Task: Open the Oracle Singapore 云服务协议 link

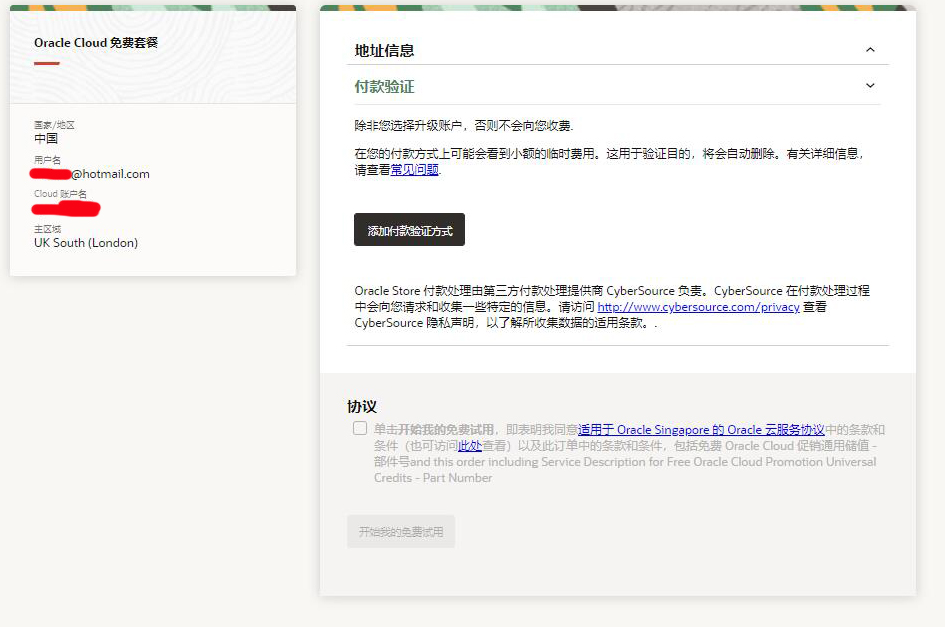Action: (701, 430)
